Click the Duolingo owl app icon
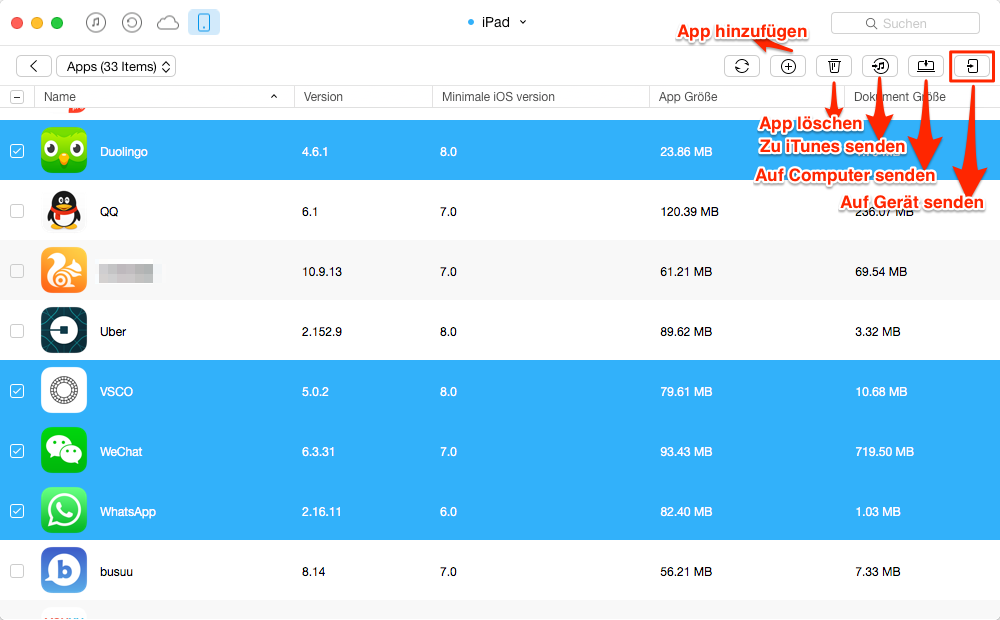 coord(64,151)
